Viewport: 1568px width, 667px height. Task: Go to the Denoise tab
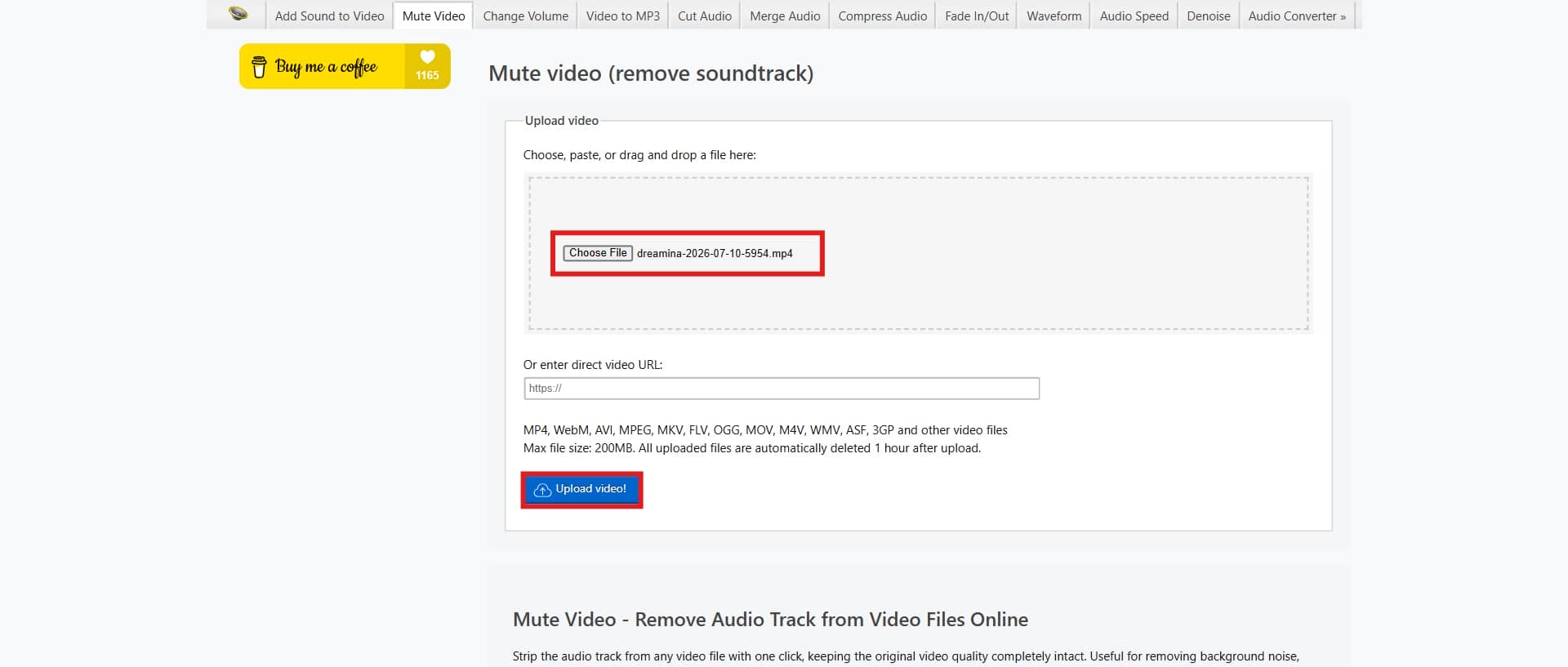click(1209, 16)
